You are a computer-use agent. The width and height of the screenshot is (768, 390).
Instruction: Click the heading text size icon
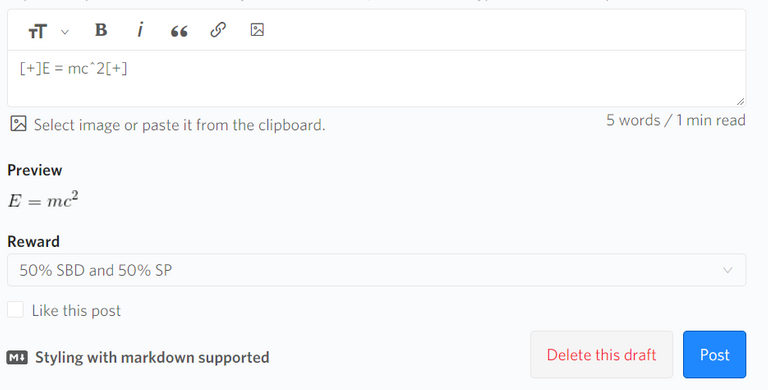[x=37, y=32]
